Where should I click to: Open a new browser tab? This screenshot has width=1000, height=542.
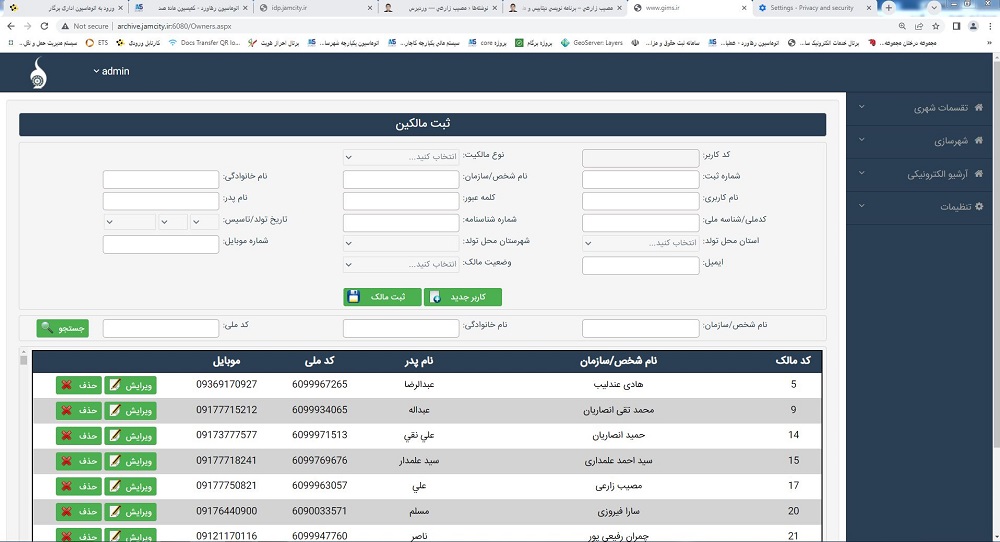888,8
